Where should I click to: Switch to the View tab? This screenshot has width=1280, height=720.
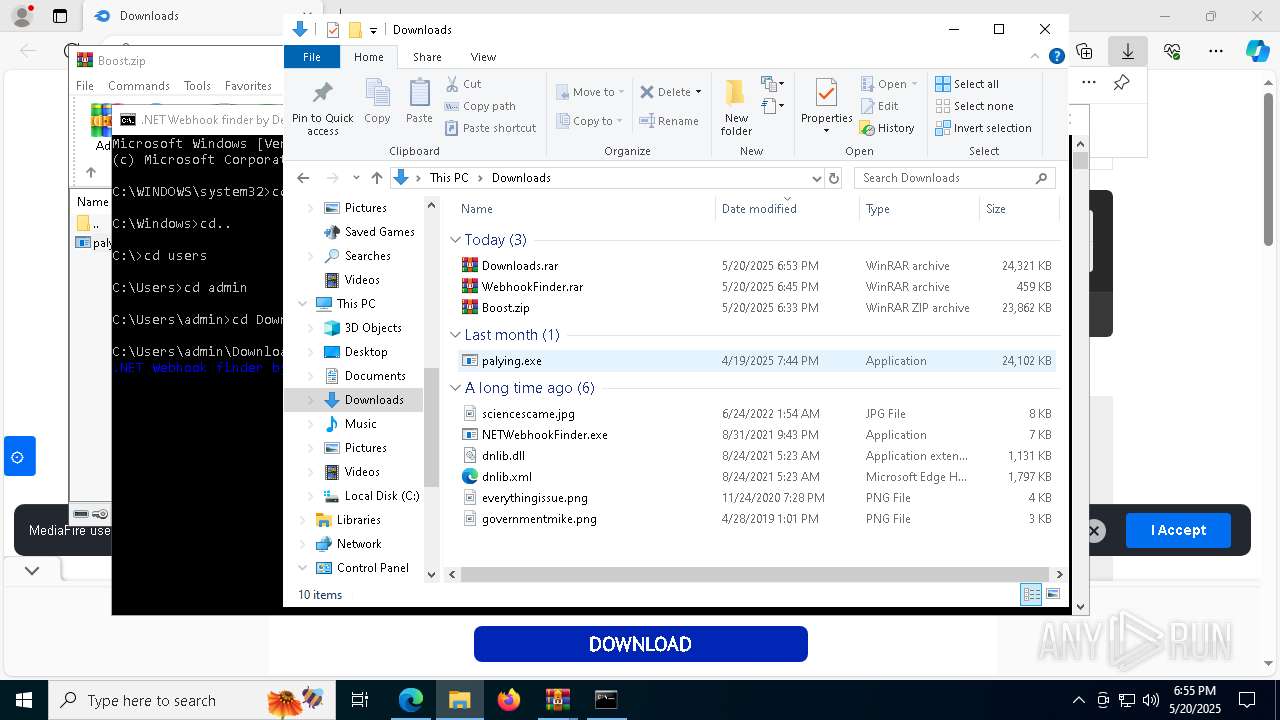[x=483, y=57]
